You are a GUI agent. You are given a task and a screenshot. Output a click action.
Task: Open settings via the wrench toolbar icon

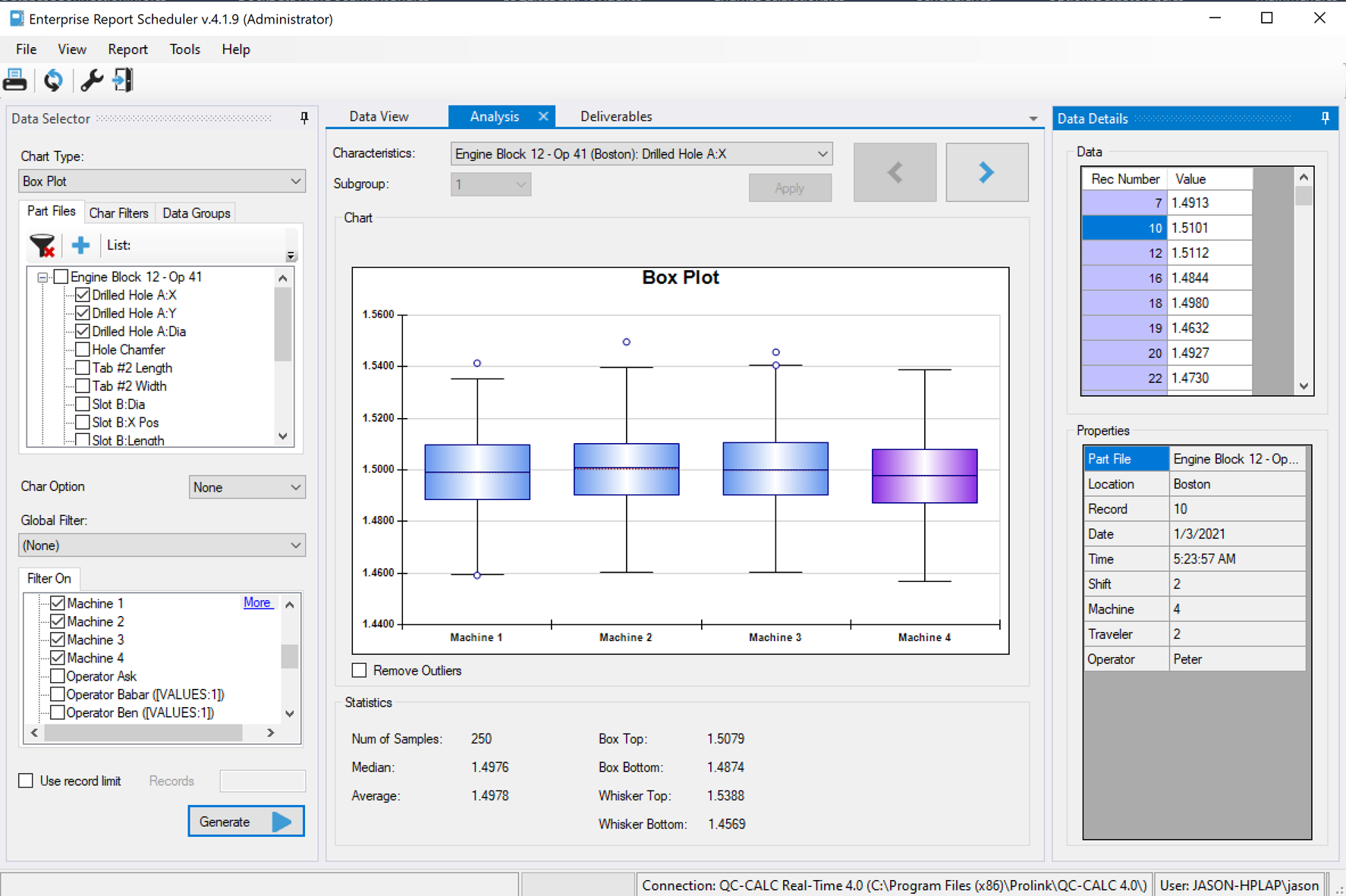(x=91, y=80)
